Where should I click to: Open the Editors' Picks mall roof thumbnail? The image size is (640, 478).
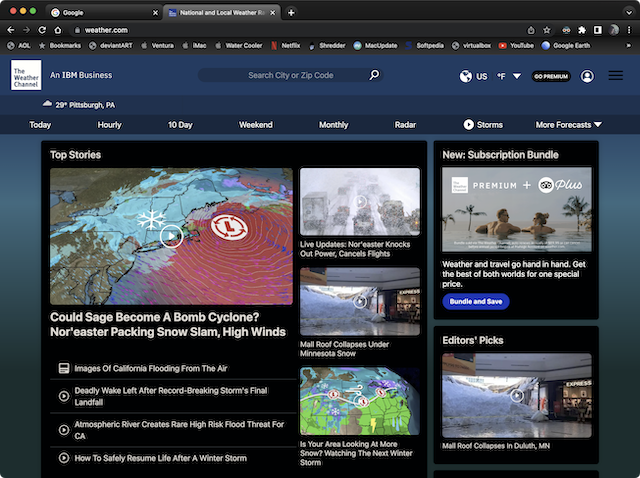517,395
